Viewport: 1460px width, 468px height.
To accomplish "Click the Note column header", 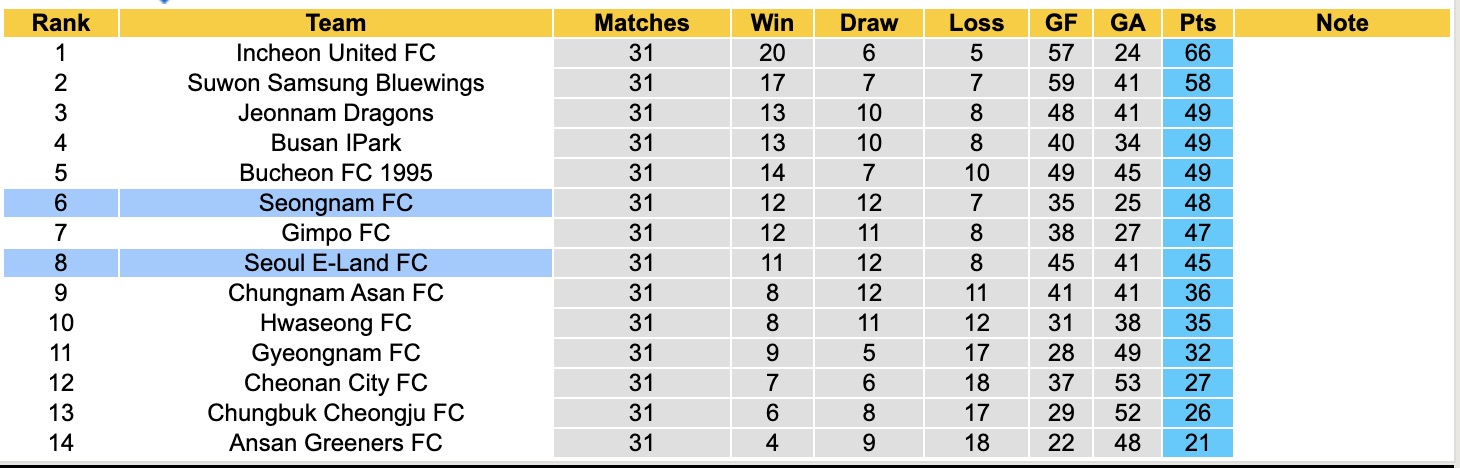I will tap(1341, 23).
